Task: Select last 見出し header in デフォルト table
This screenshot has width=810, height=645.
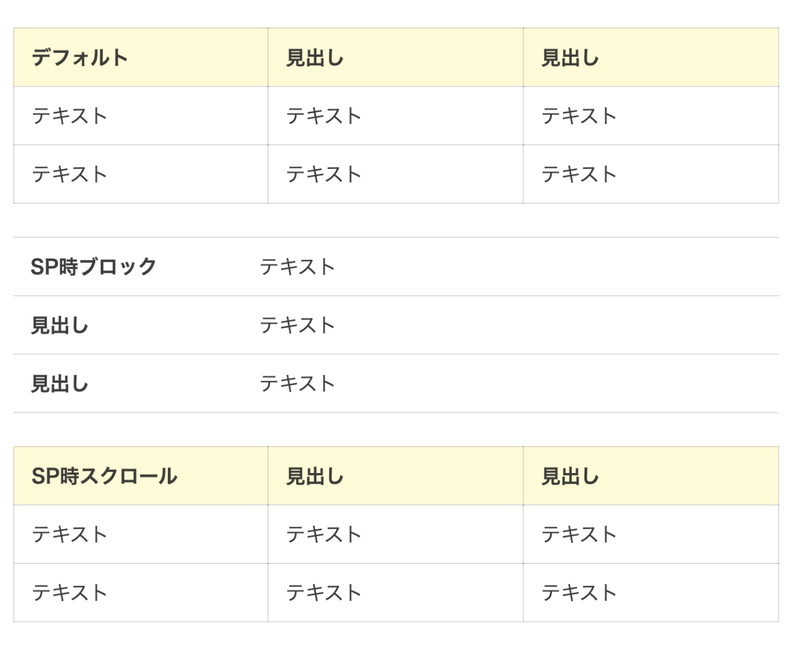Action: (570, 58)
